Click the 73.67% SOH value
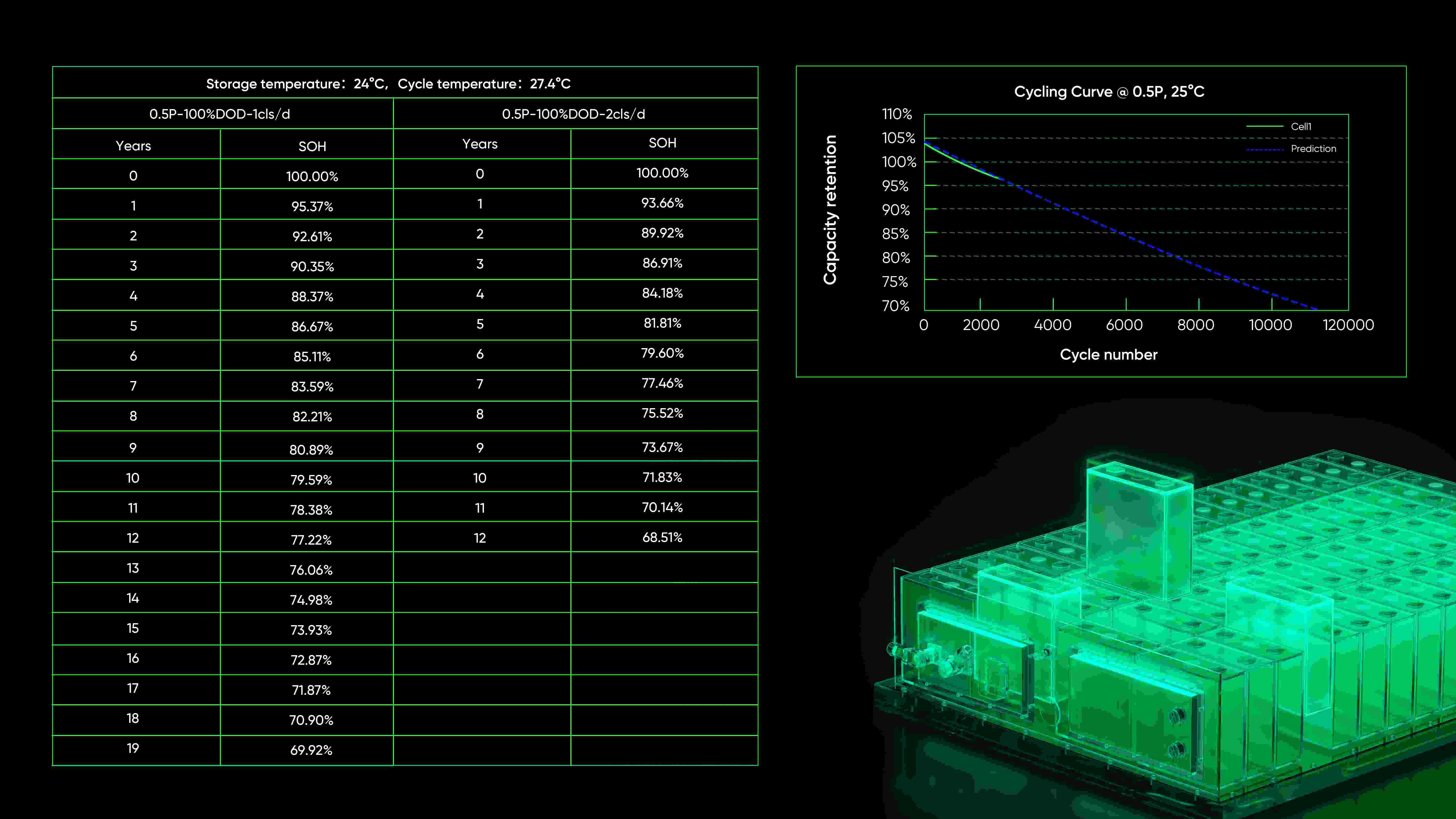1456x819 pixels. tap(662, 447)
